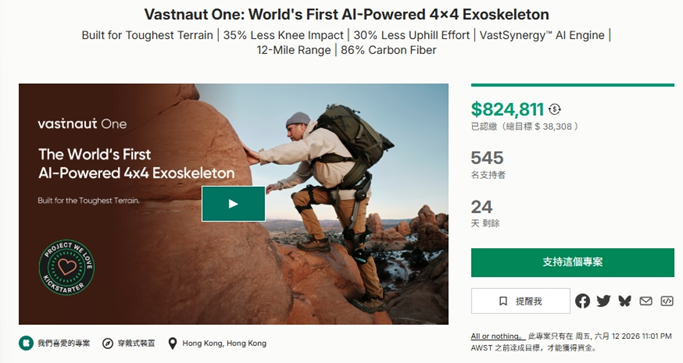This screenshot has height=363, width=683.
Task: Click the green funding progress bar
Action: pyautogui.click(x=572, y=85)
